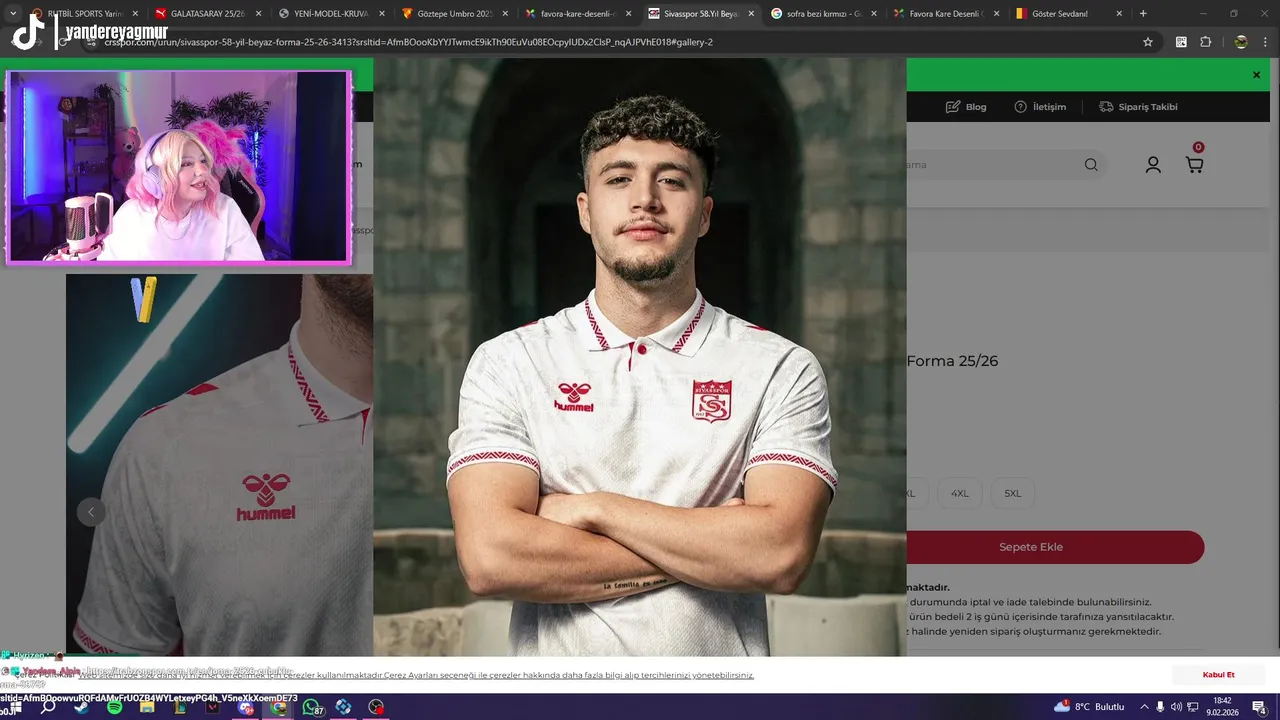Screen dimensions: 1280x720
Task: Open the network tray icon
Action: click(x=1191, y=707)
